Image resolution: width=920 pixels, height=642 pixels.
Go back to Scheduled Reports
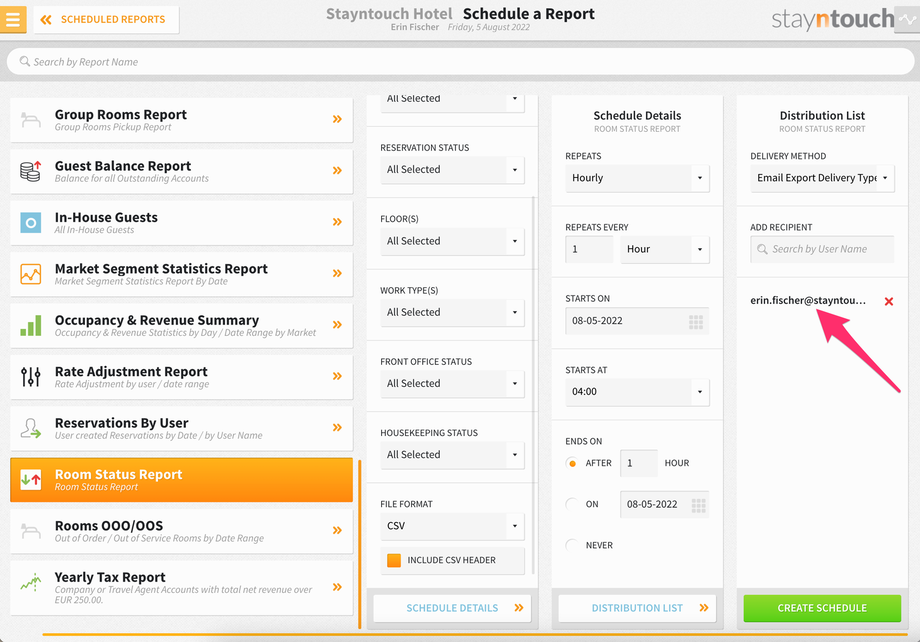106,19
